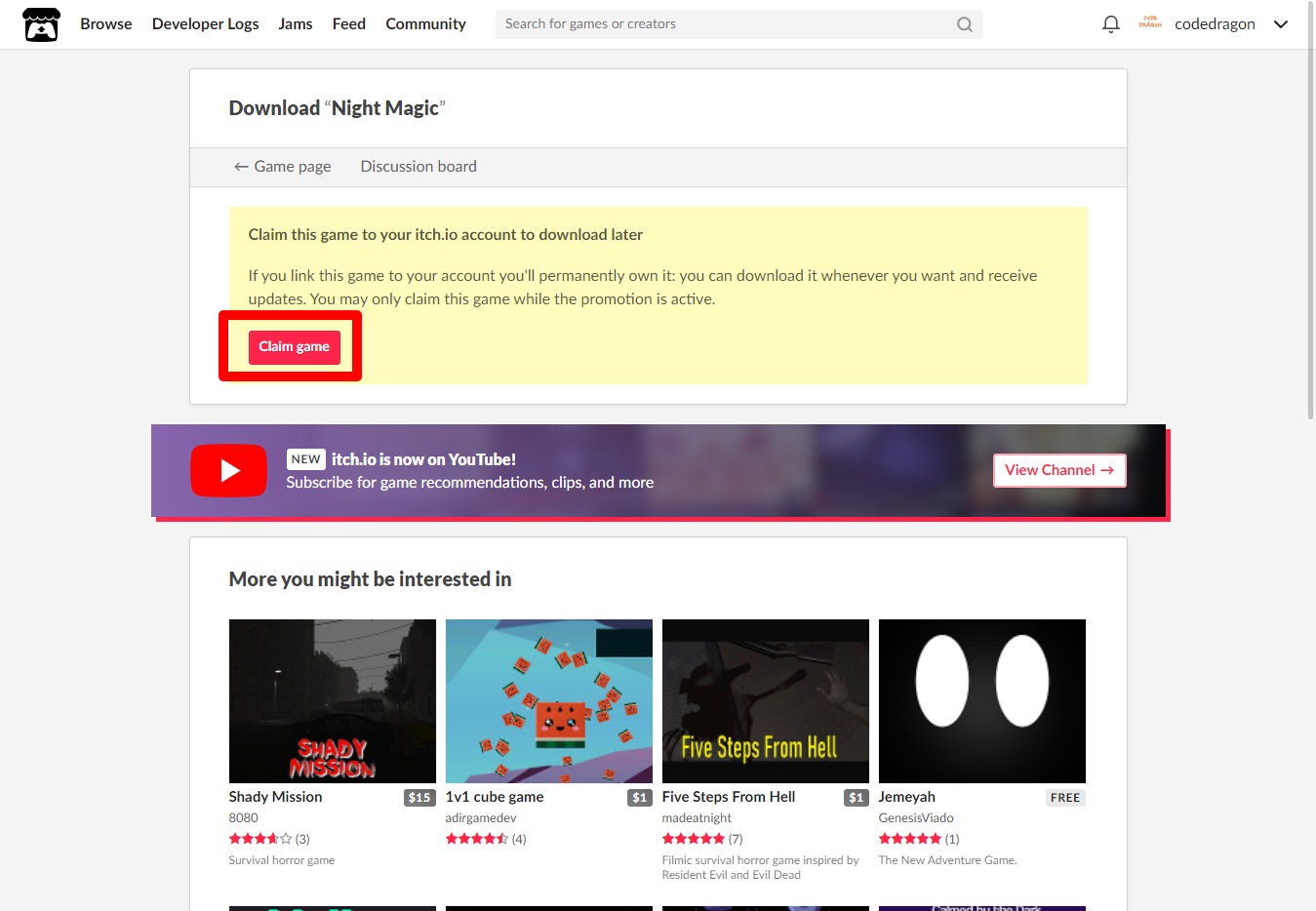Click "Filmic survival horror game" description text

coord(761,867)
